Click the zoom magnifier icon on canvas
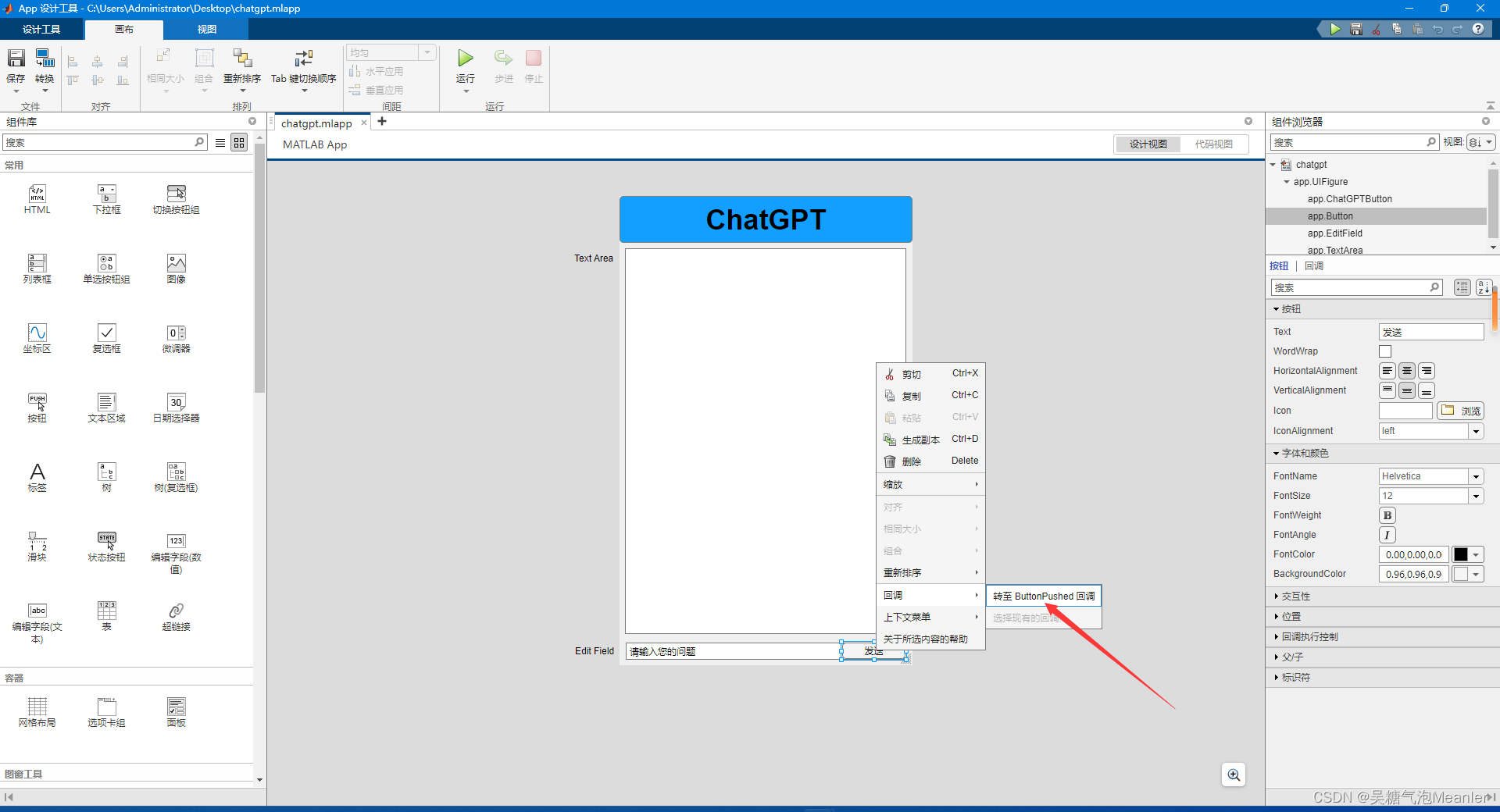Screen dimensions: 1500x812 1234,775
